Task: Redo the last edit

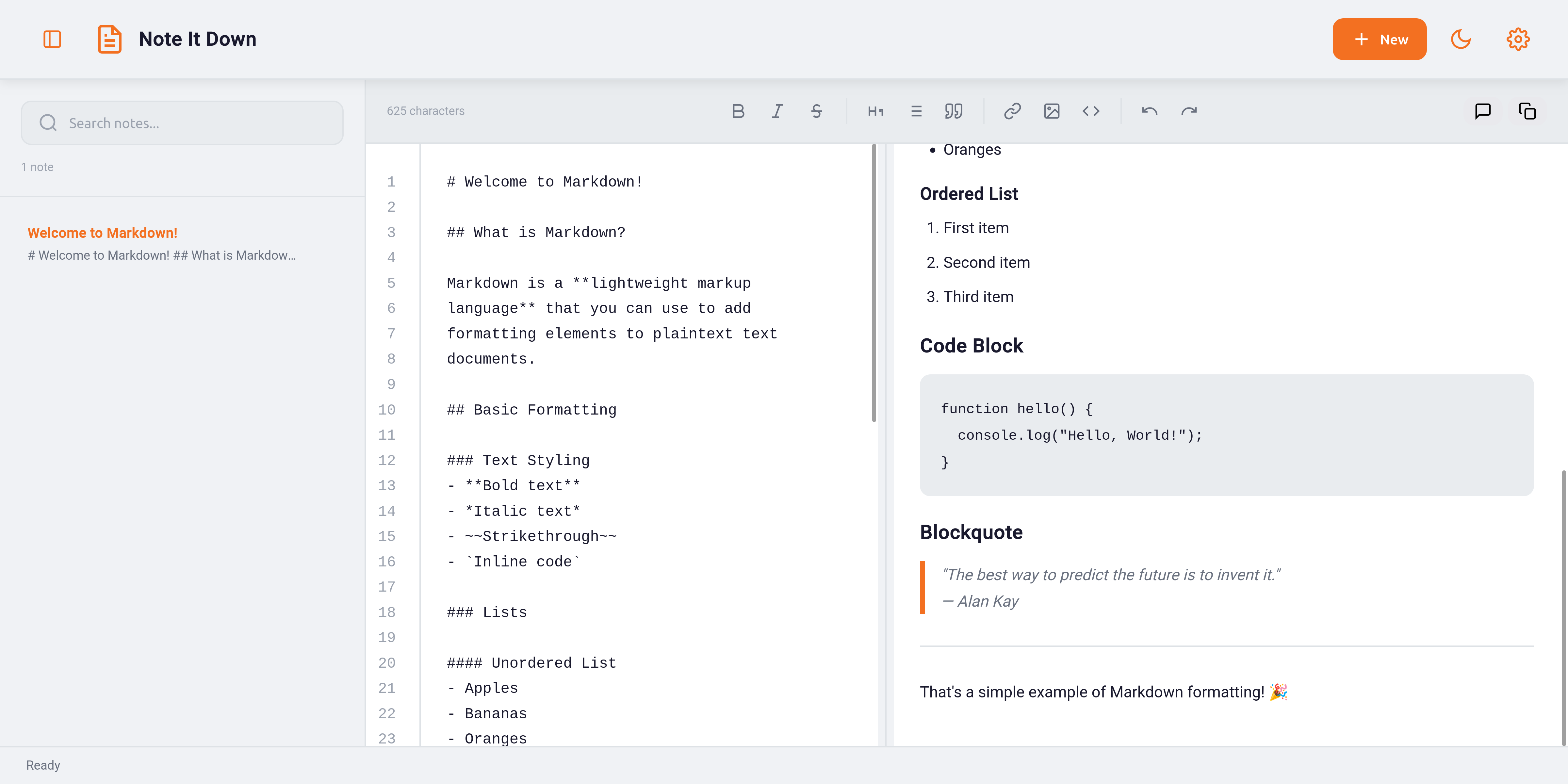Action: click(1189, 111)
